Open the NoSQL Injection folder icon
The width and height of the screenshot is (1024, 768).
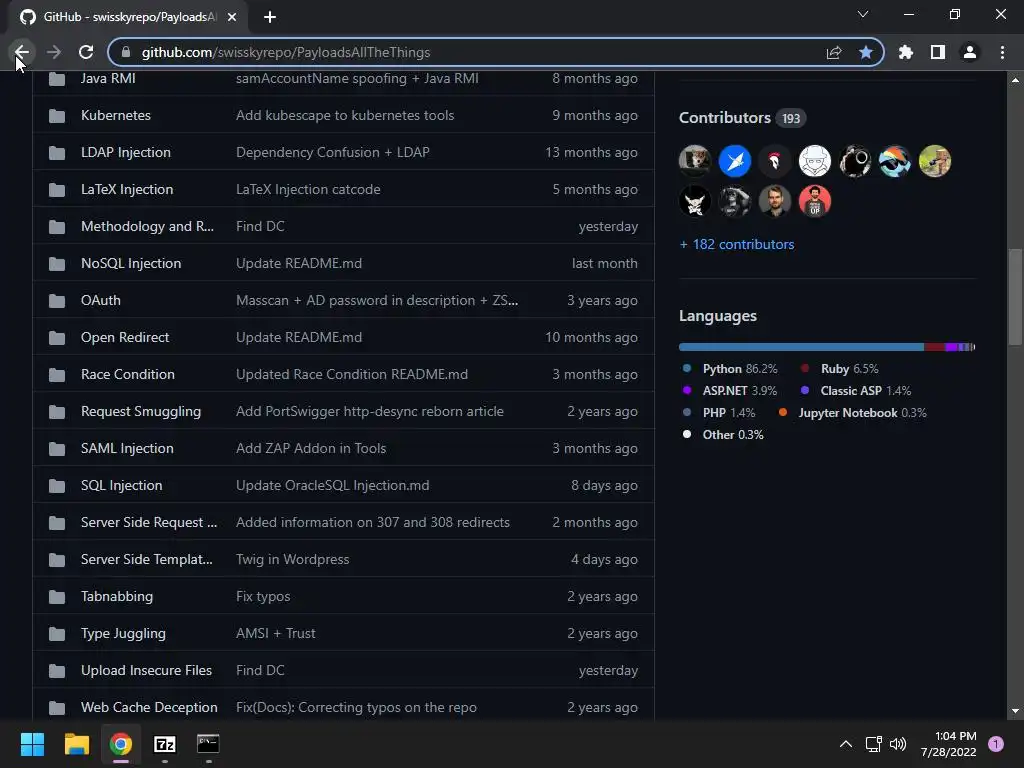click(57, 264)
